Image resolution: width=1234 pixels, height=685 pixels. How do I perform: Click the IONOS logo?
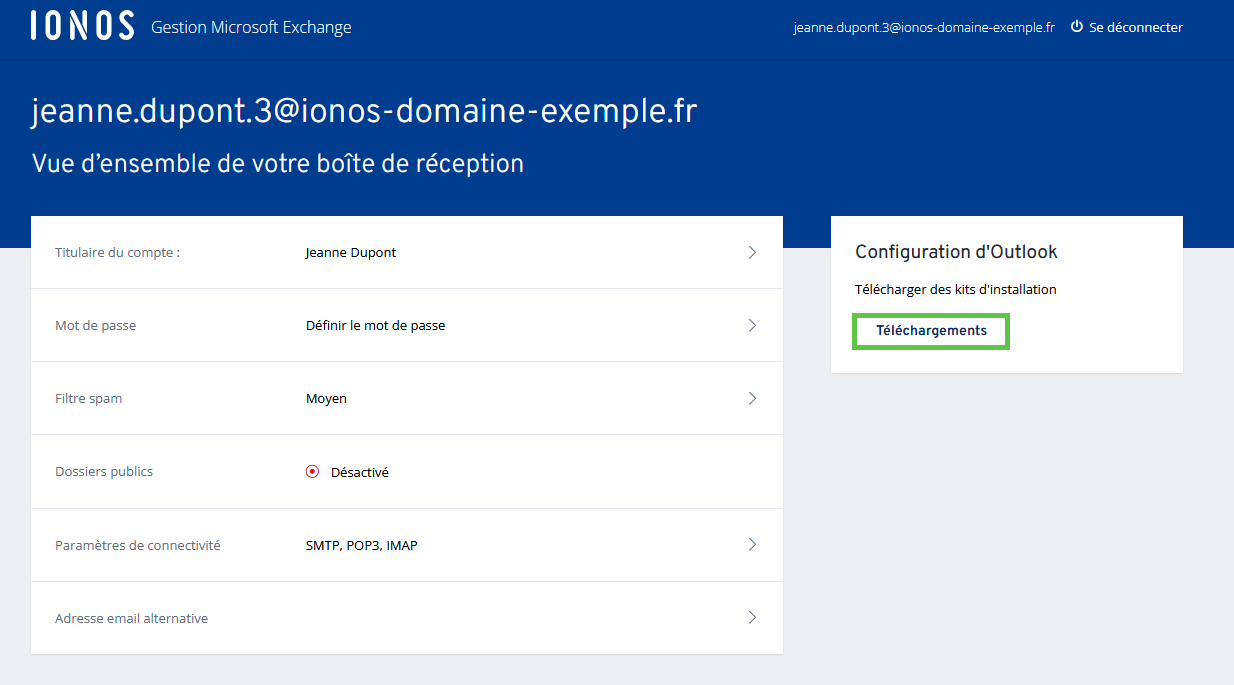[x=82, y=27]
